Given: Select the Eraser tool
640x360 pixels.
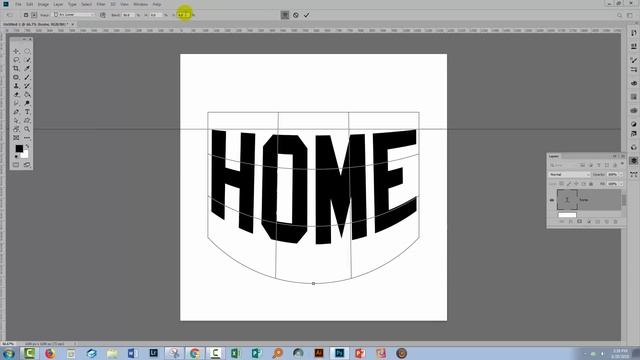Looking at the screenshot, I should (x=16, y=94).
